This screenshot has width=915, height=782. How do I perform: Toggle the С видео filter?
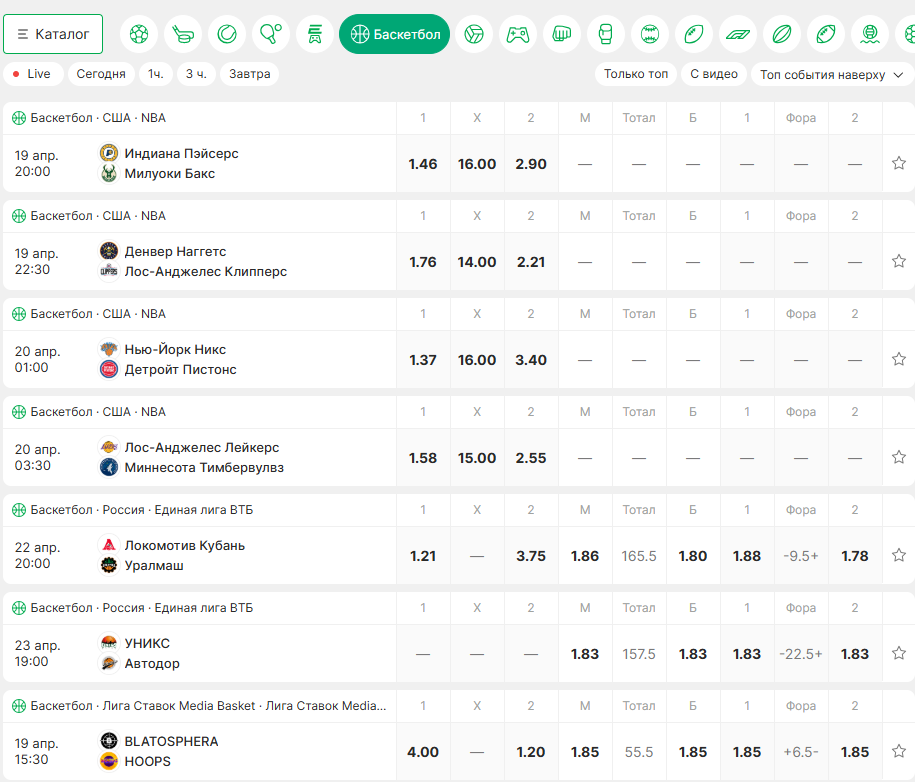tap(714, 74)
